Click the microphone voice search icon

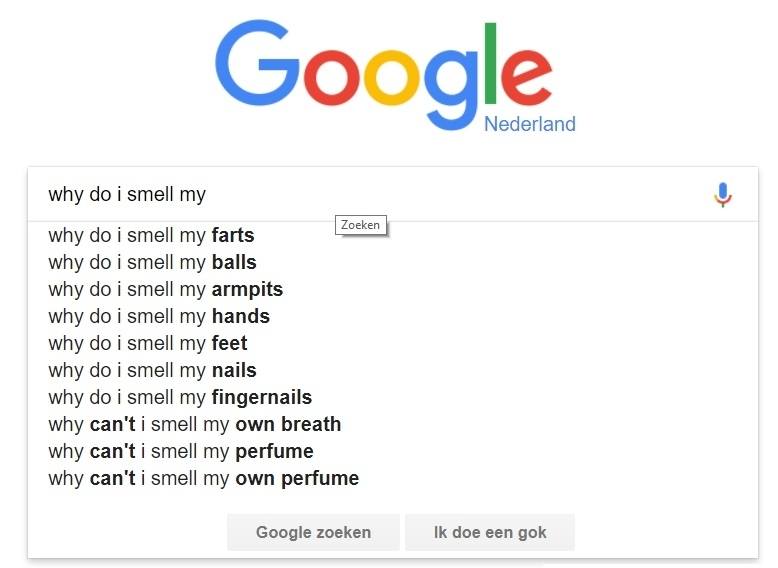point(722,194)
